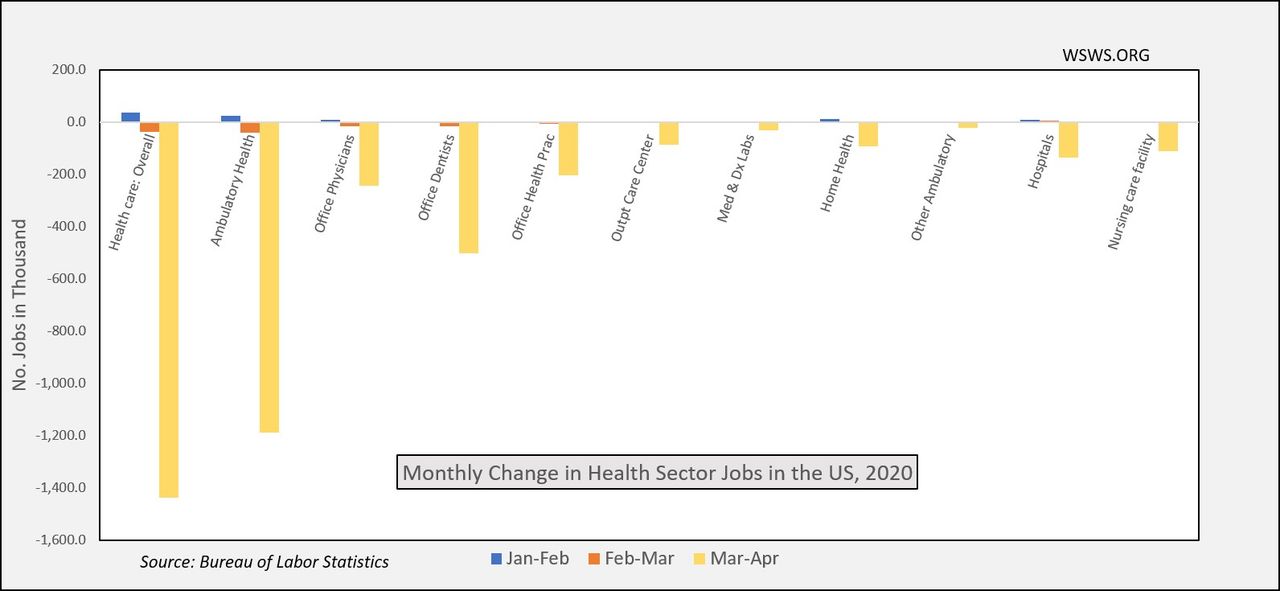Image resolution: width=1280 pixels, height=591 pixels.
Task: Click the blue Jan-Feb Health care: Overall bar
Action: [130, 117]
